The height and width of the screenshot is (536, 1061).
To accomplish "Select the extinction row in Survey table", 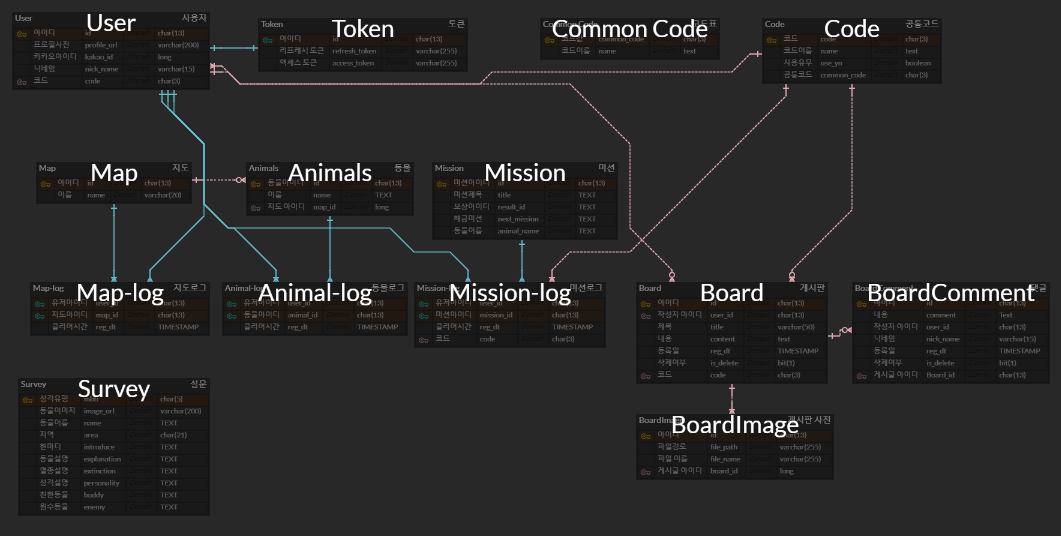I will [114, 471].
